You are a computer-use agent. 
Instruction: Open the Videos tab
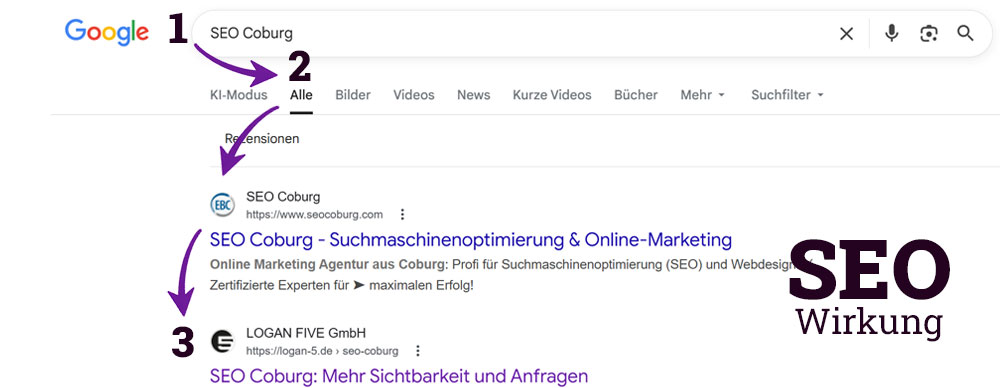414,94
